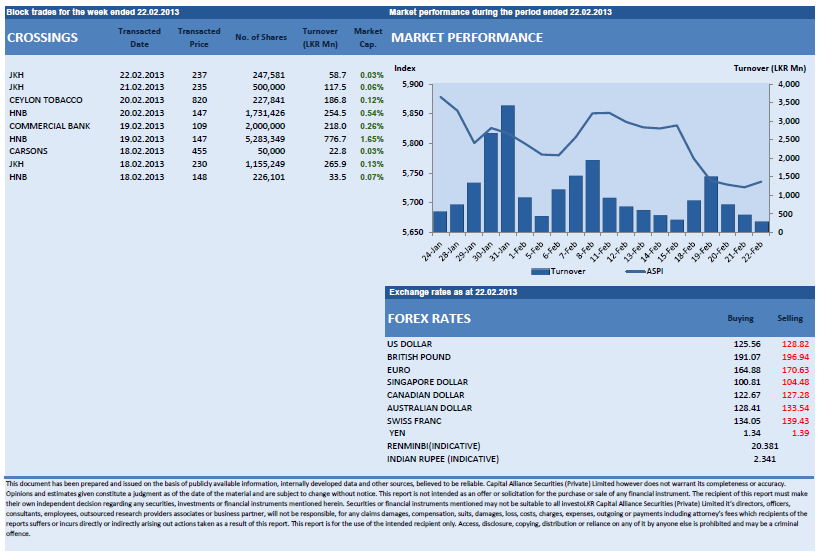Select the COMMERCIAL BANK row name
The width and height of the screenshot is (820, 558).
50,126
